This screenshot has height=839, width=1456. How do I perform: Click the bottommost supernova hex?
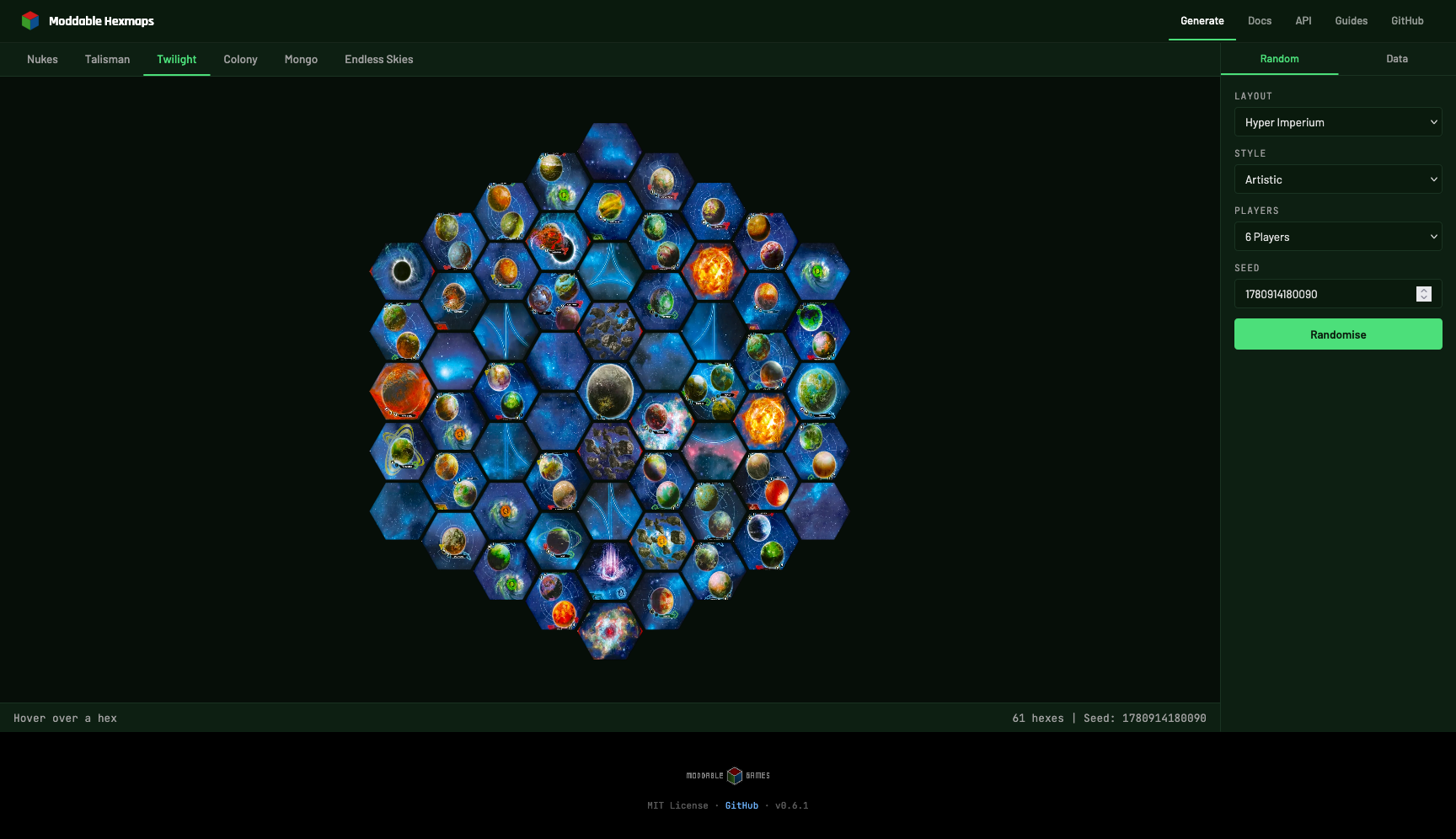coord(610,630)
